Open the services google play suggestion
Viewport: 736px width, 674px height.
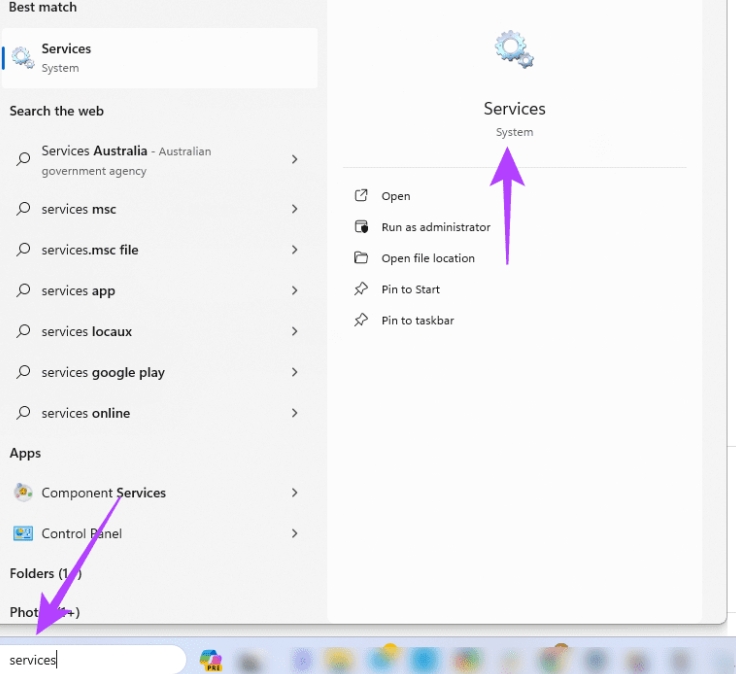pos(103,372)
